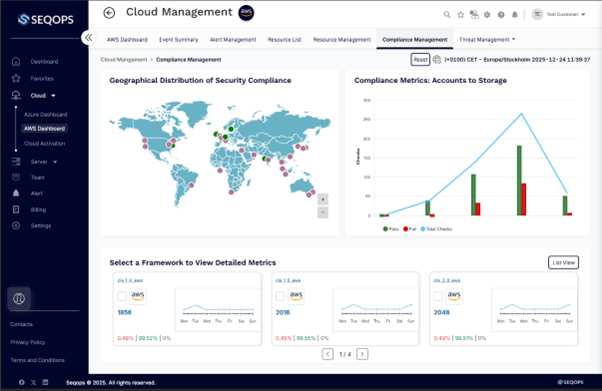This screenshot has height=391, width=602.
Task: Expand the Server menu arrow
Action: 55,162
